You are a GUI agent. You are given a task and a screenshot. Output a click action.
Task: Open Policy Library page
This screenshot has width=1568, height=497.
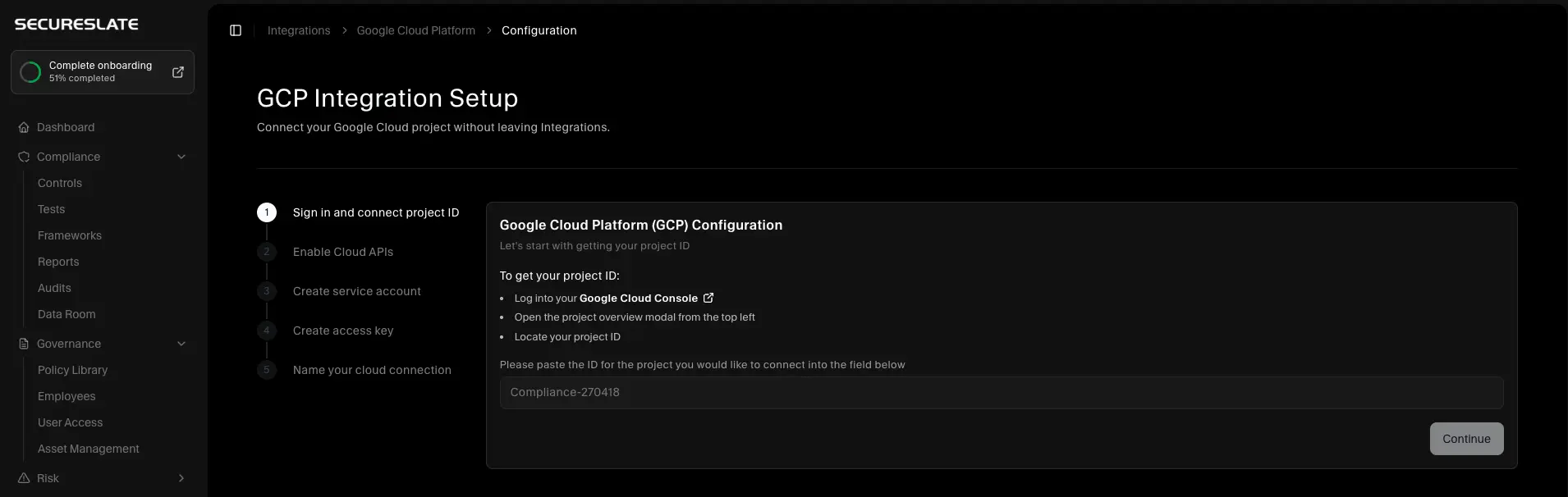tap(72, 370)
